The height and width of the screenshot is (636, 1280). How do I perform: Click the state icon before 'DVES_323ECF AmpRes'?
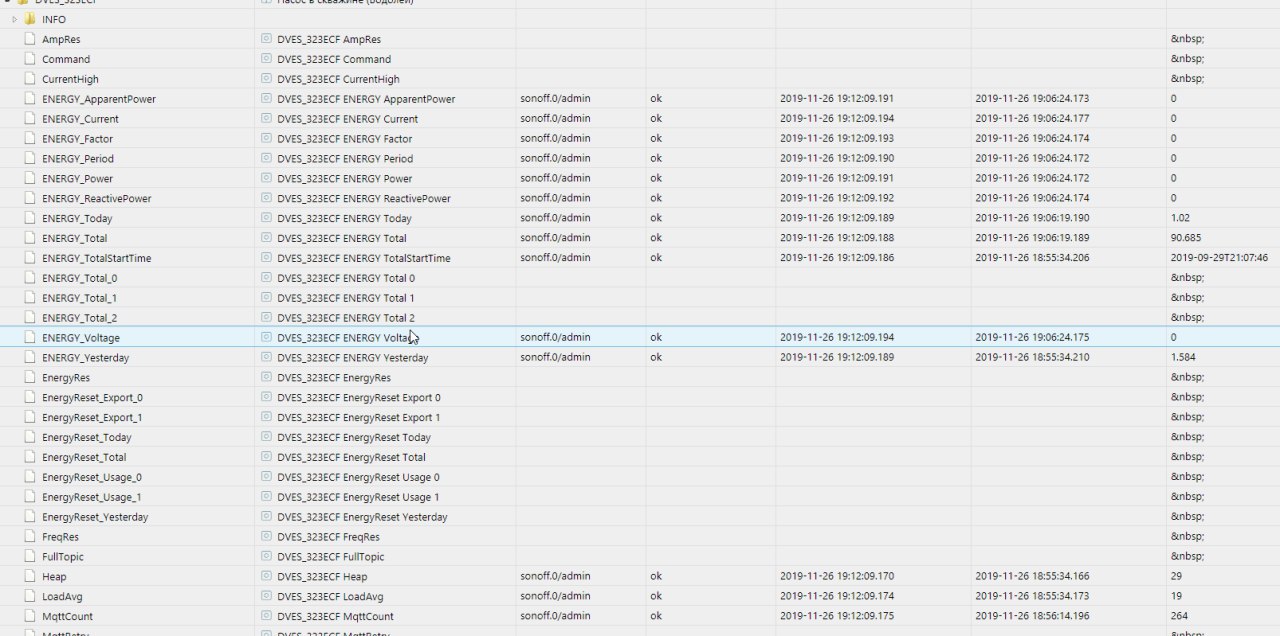[266, 39]
